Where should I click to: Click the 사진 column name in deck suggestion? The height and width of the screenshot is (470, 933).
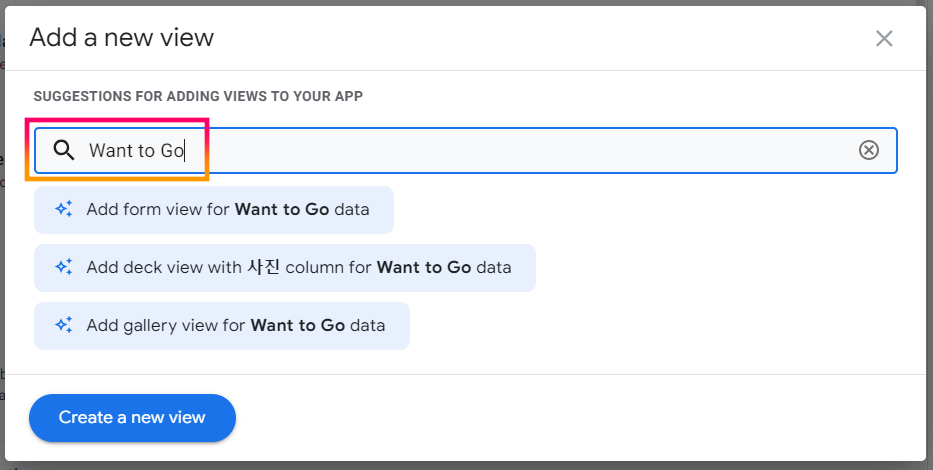[x=264, y=268]
